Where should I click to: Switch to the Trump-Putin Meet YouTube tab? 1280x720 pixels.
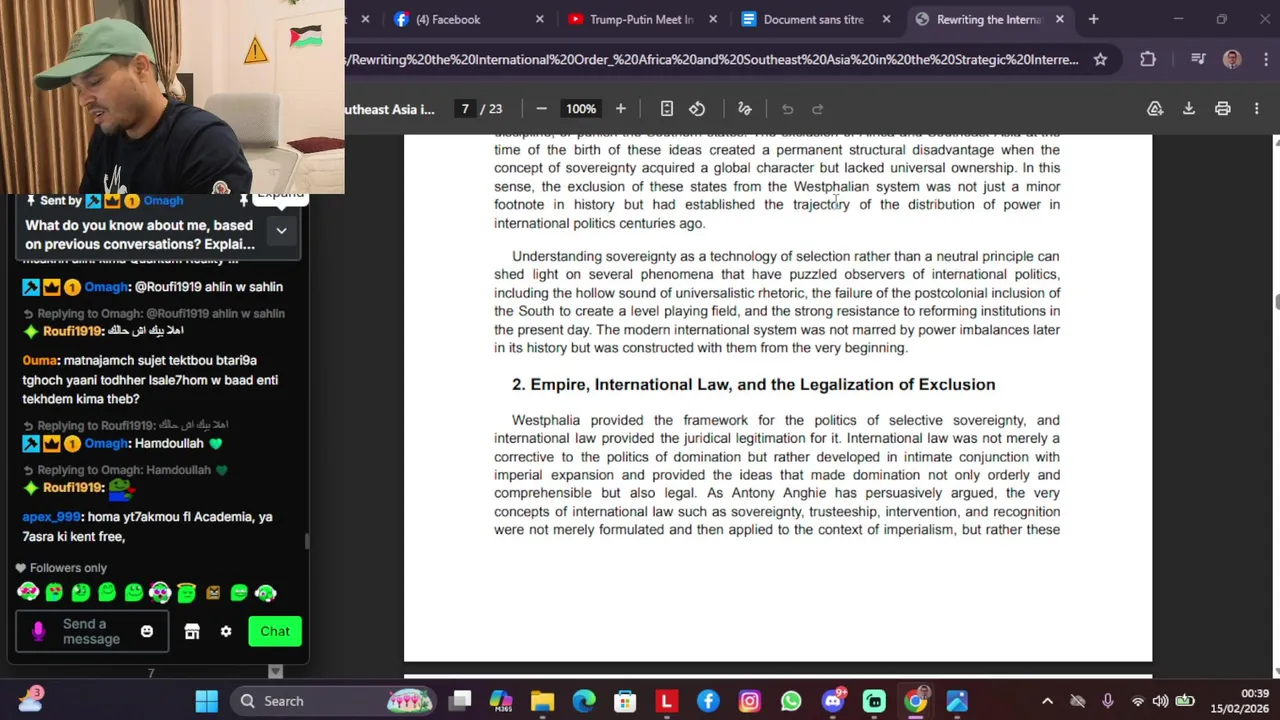pos(641,19)
